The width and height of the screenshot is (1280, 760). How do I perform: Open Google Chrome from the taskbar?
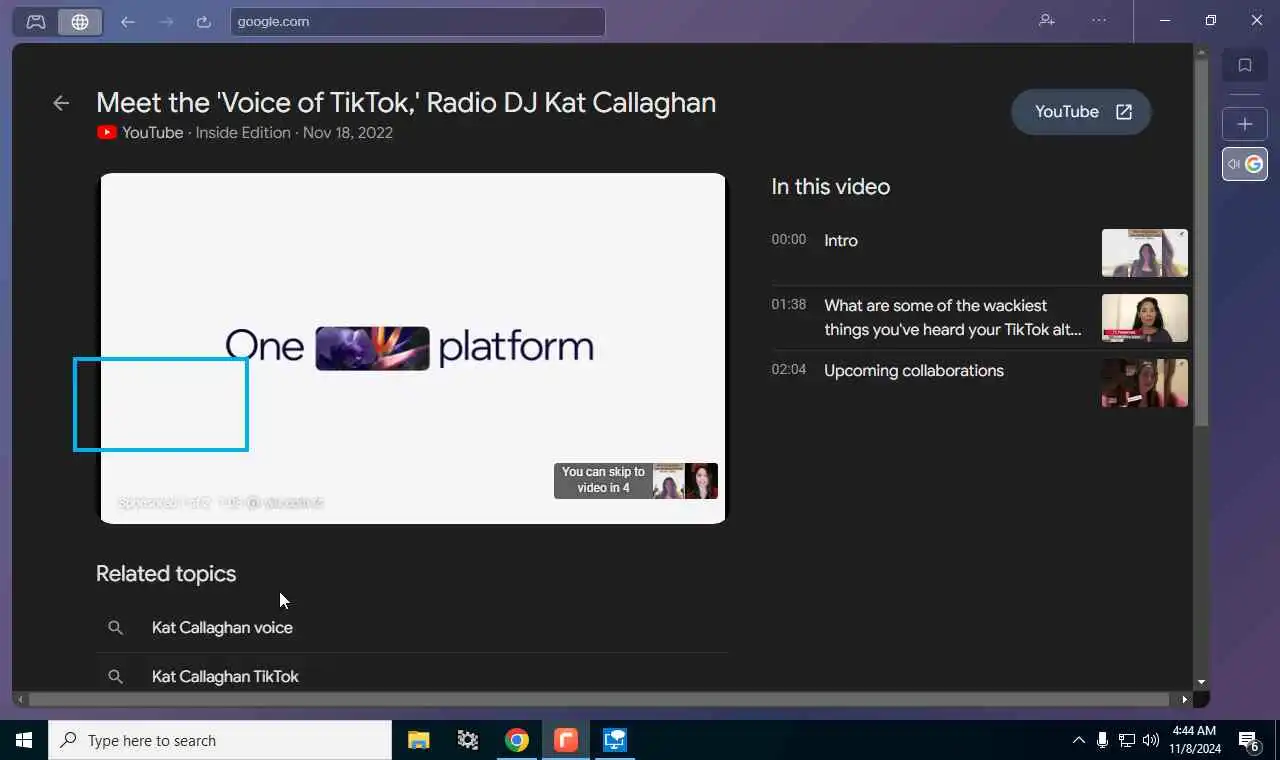pos(517,740)
